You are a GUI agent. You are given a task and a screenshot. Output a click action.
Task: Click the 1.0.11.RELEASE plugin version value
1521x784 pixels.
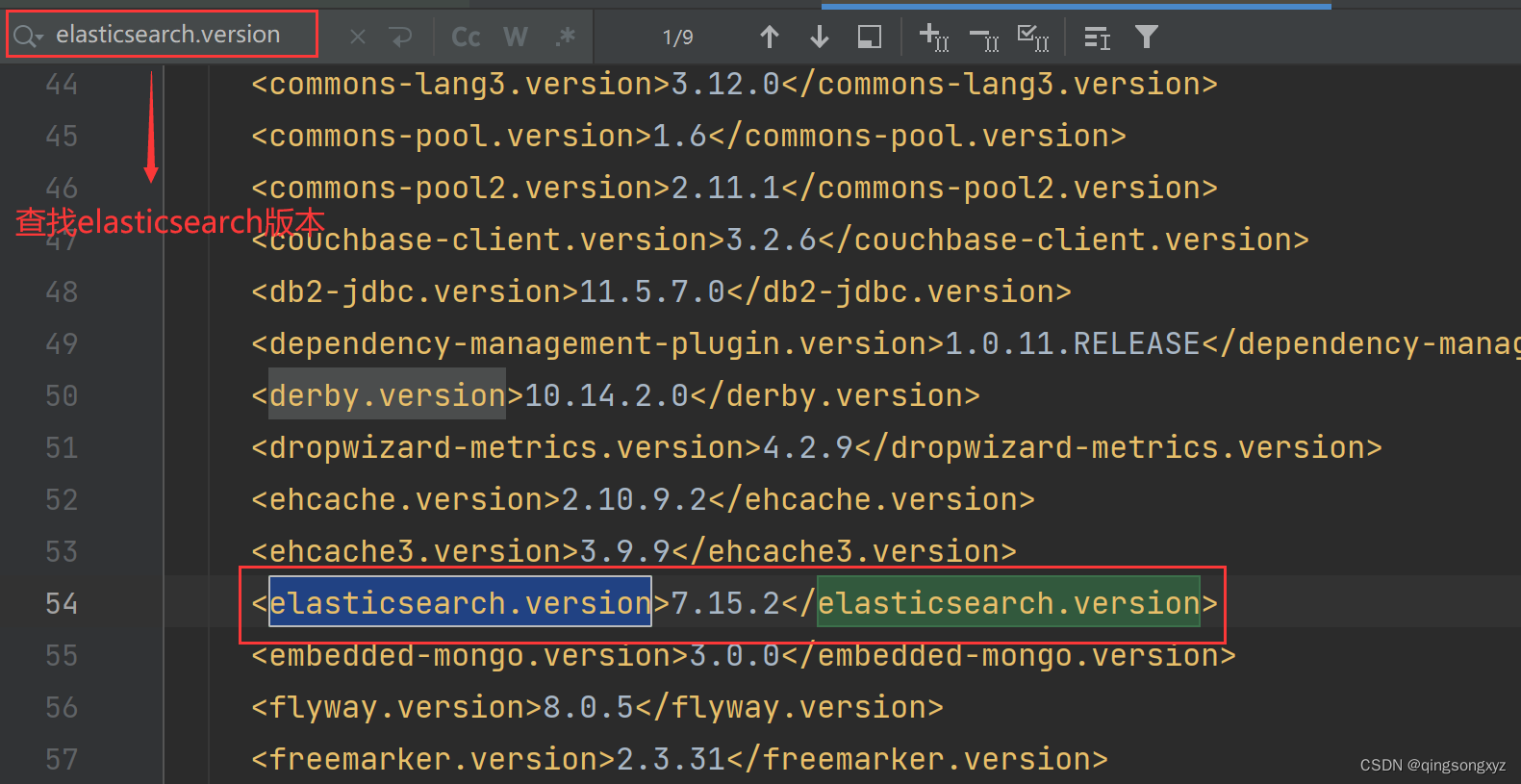[1073, 344]
